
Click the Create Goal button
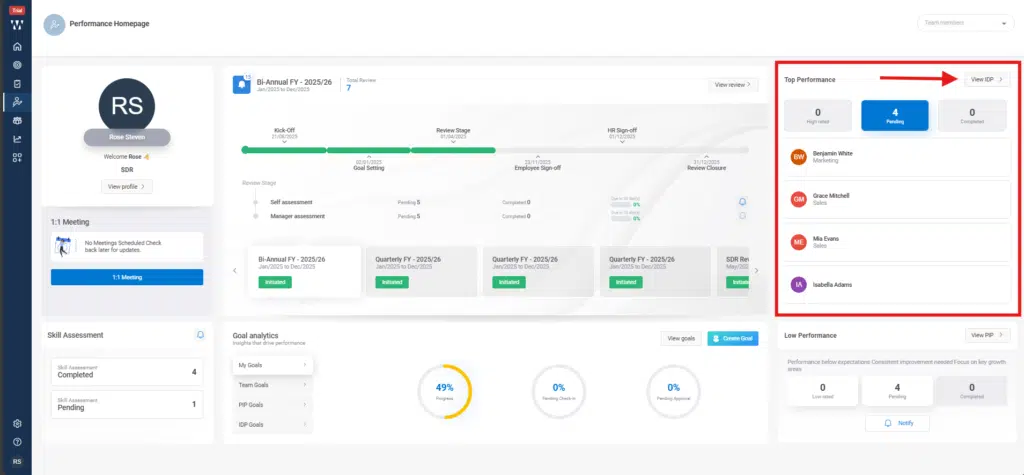point(733,338)
